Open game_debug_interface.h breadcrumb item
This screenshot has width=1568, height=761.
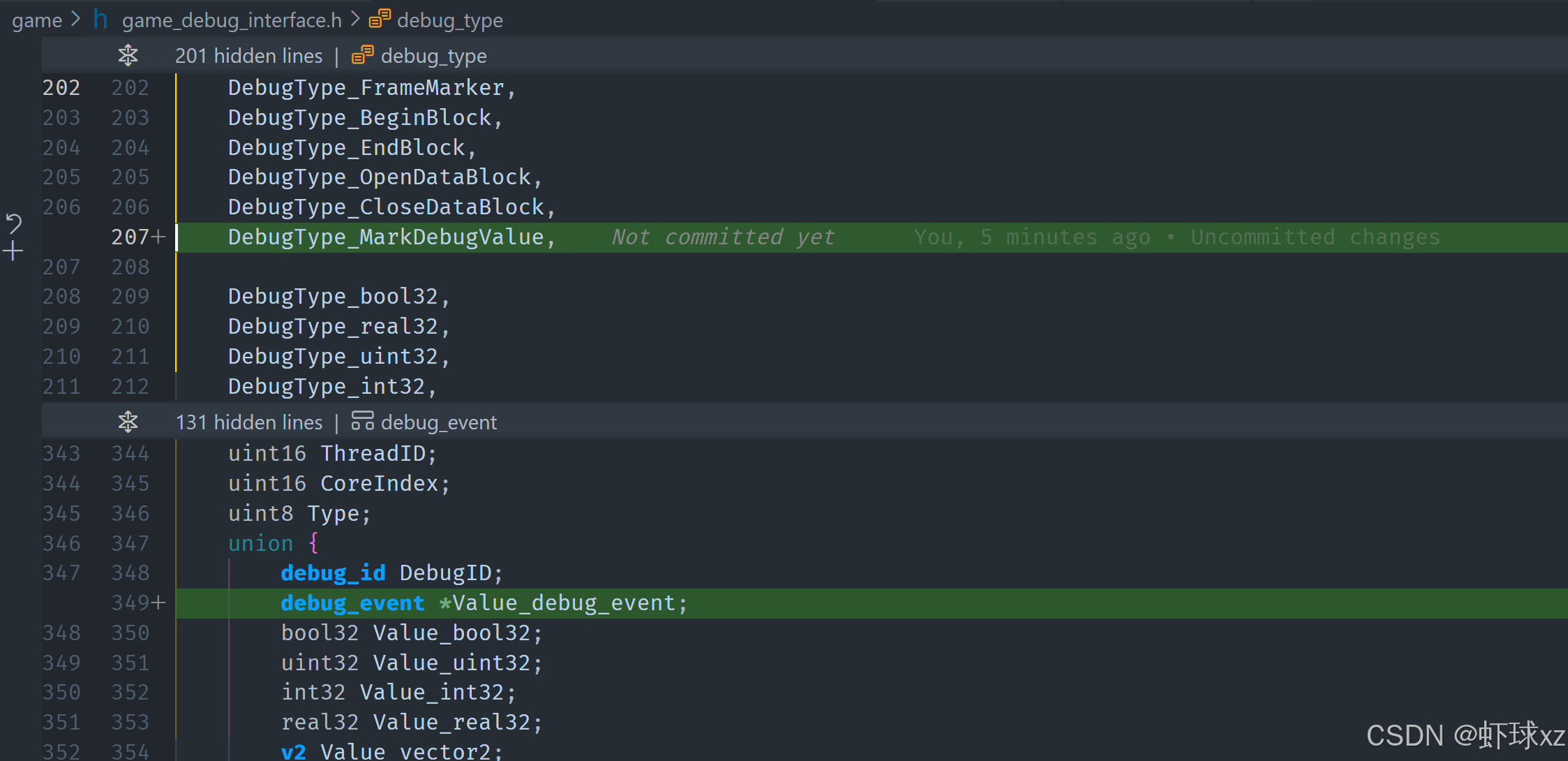232,20
